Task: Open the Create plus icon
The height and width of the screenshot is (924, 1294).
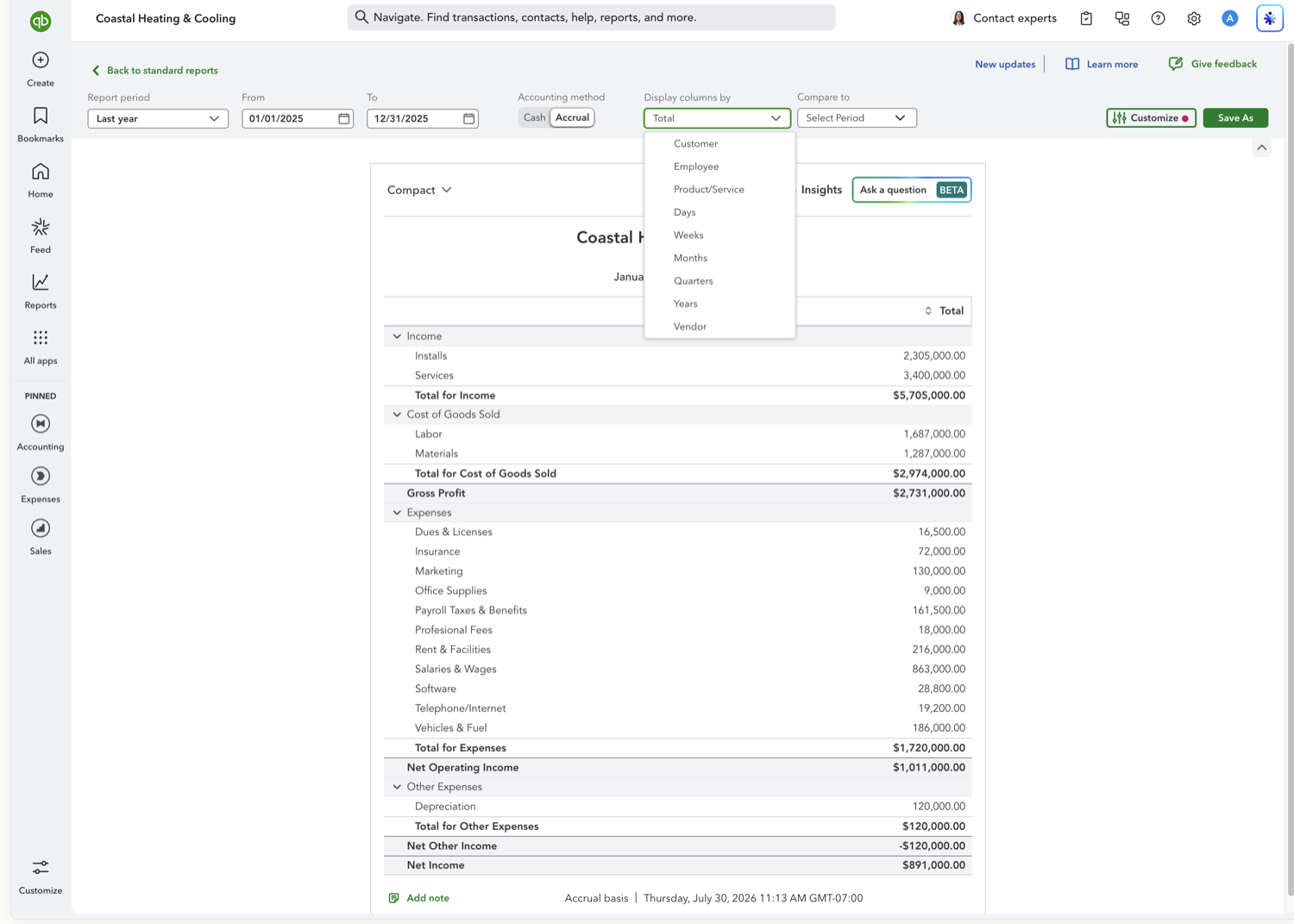Action: [x=41, y=60]
